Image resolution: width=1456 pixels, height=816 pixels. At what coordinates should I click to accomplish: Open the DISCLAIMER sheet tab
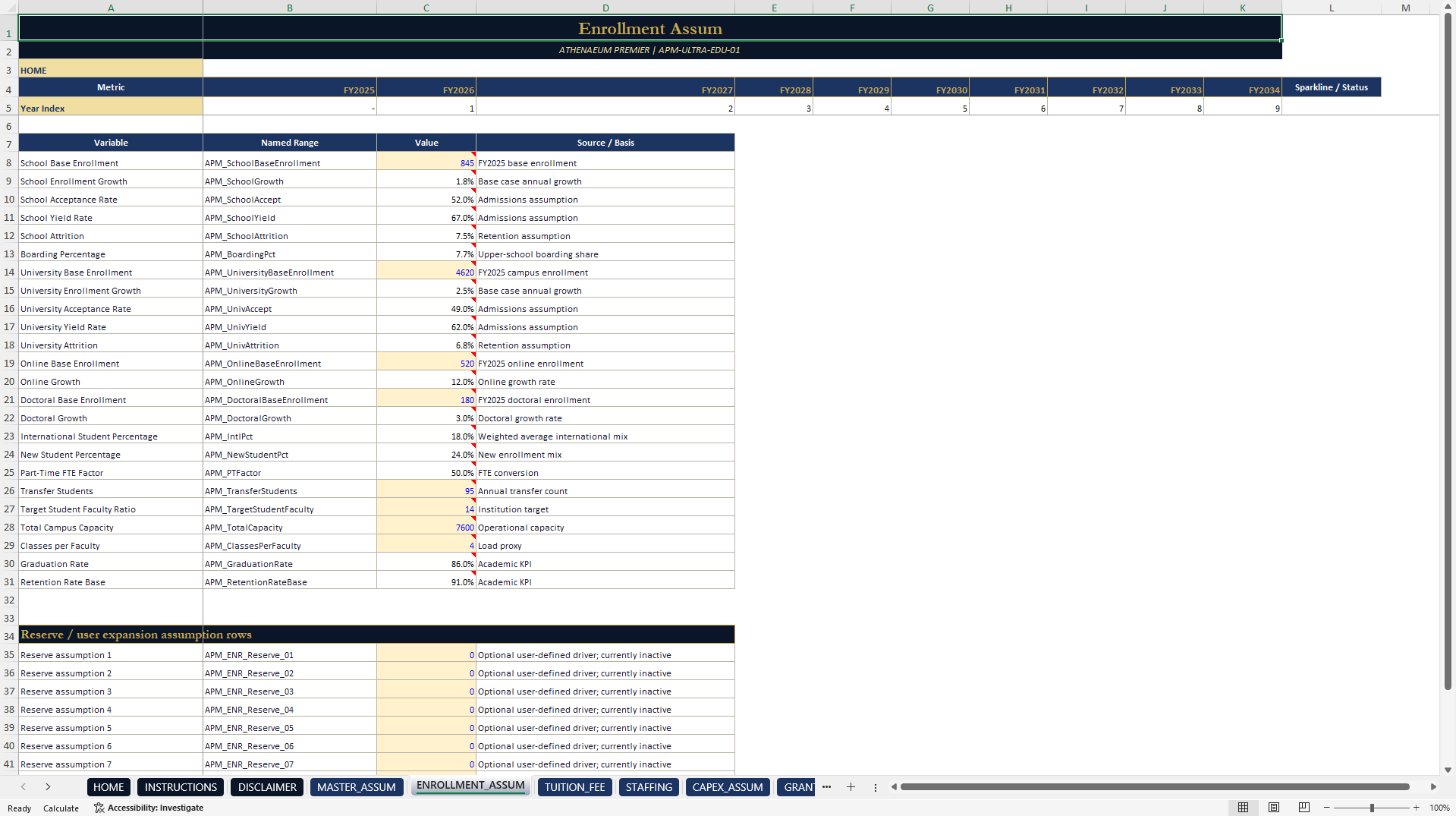[x=267, y=787]
